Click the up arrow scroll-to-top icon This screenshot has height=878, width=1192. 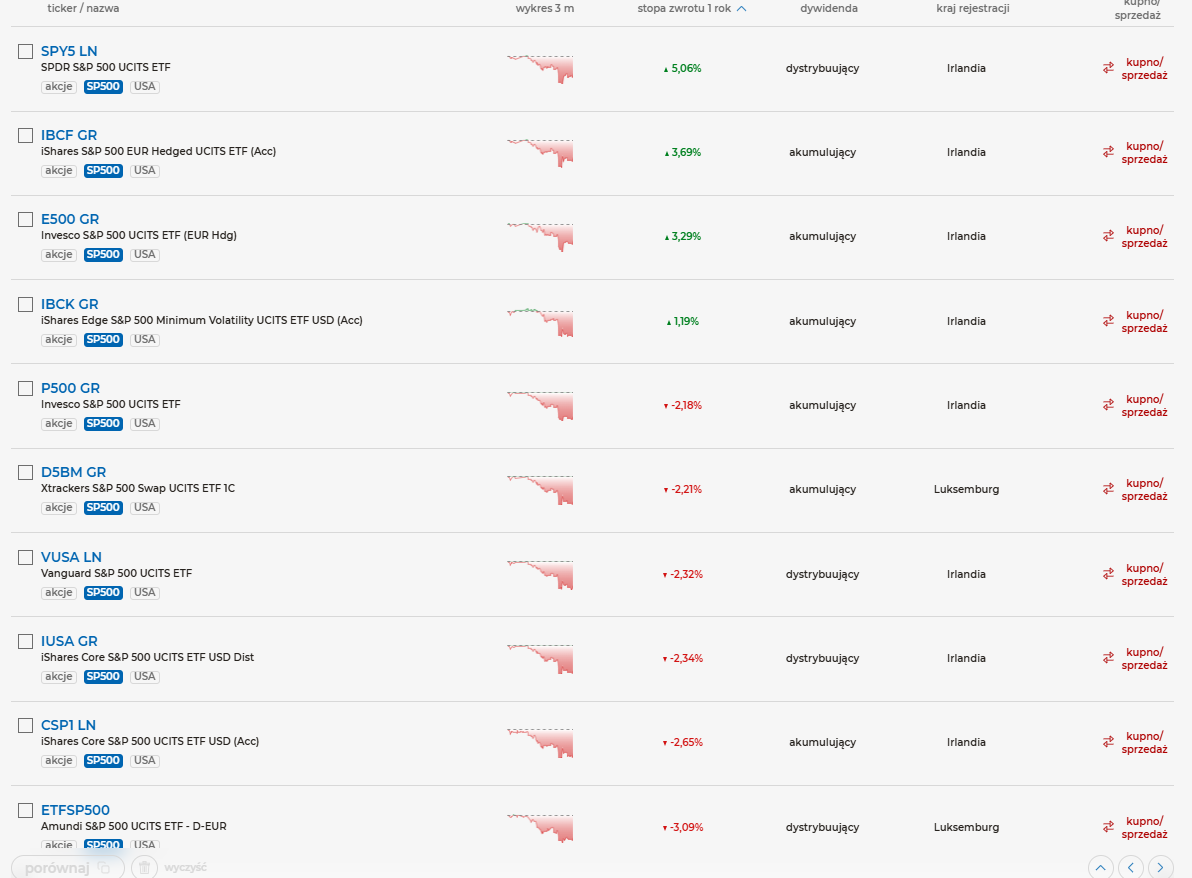(x=1101, y=867)
